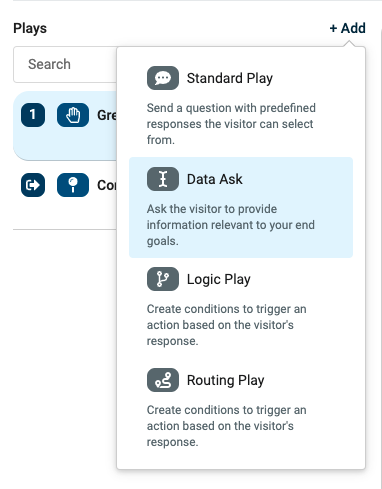
Task: Click the Routing Play route icon
Action: 163,380
